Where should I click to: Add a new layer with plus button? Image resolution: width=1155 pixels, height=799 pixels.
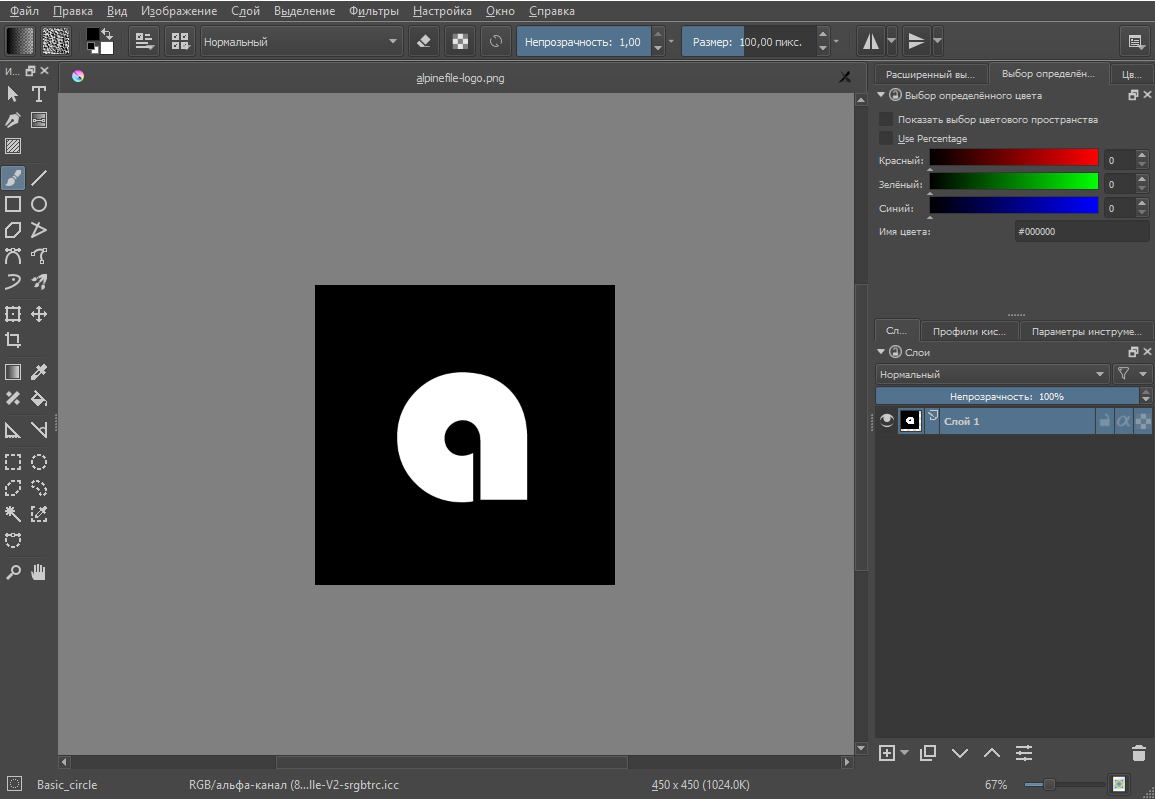(887, 753)
